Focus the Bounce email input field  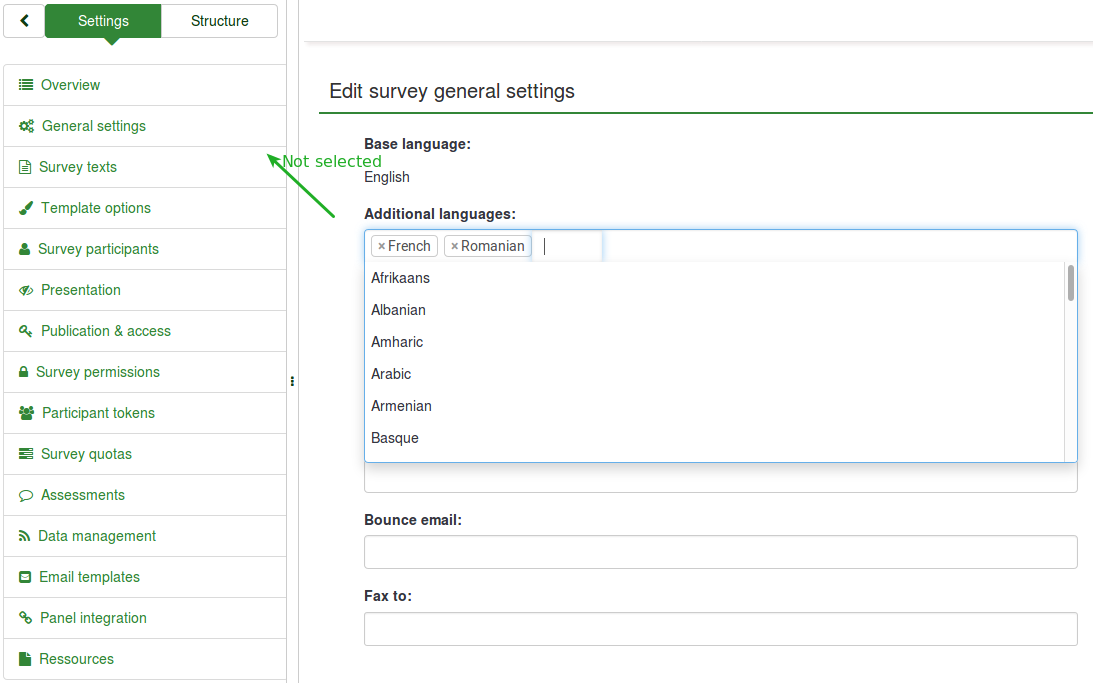(x=720, y=552)
